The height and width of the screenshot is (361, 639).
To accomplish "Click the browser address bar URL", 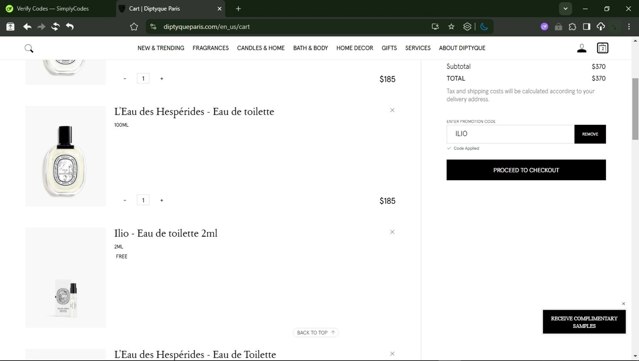I will tap(206, 26).
